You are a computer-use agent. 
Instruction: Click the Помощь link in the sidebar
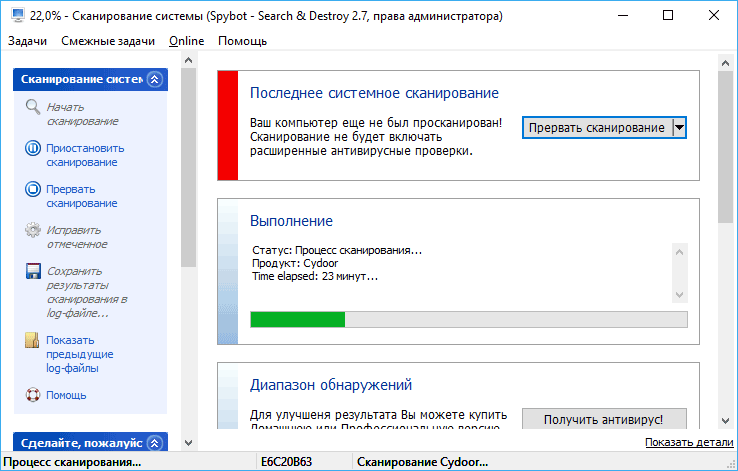point(66,395)
